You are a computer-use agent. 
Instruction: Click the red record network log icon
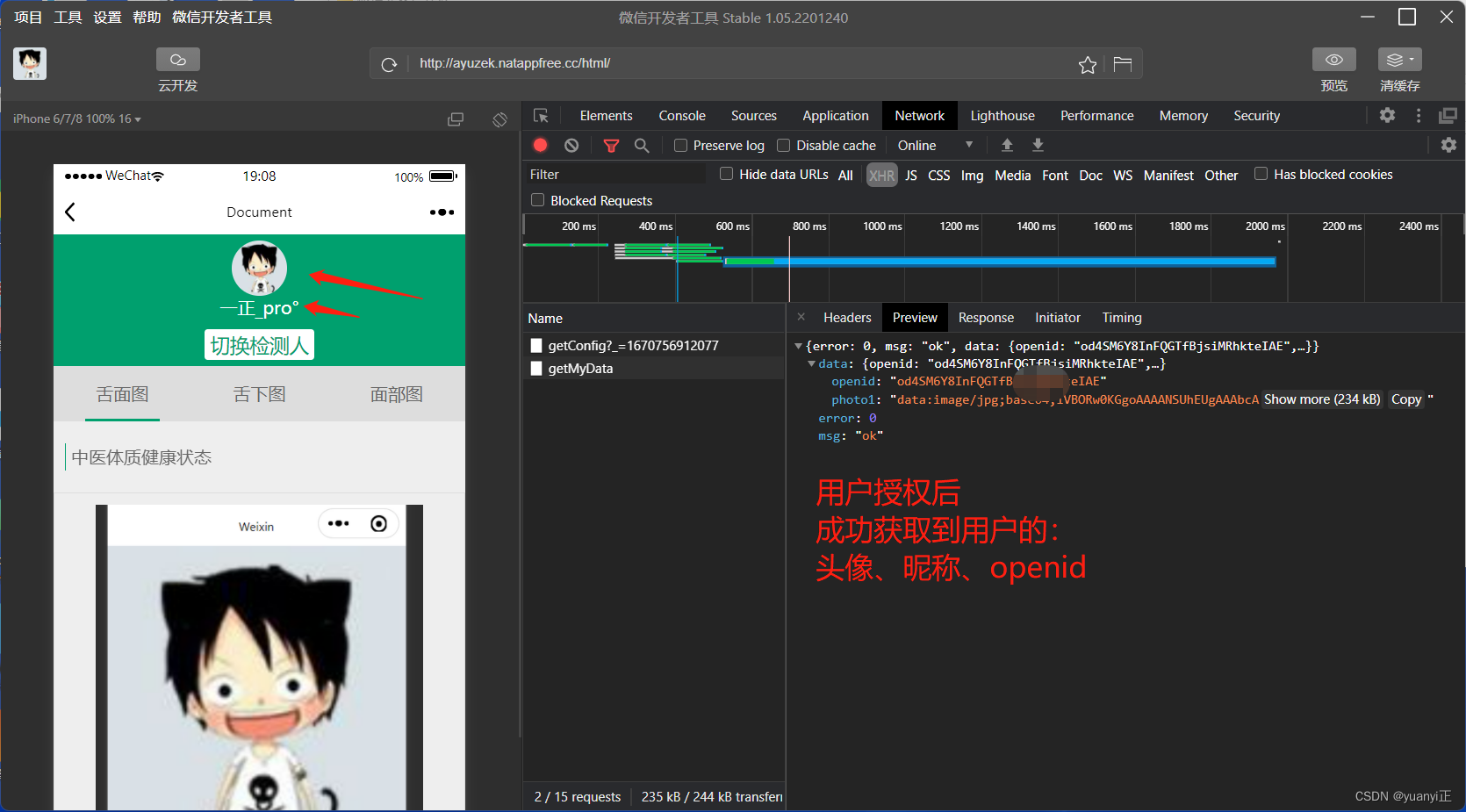pos(541,145)
